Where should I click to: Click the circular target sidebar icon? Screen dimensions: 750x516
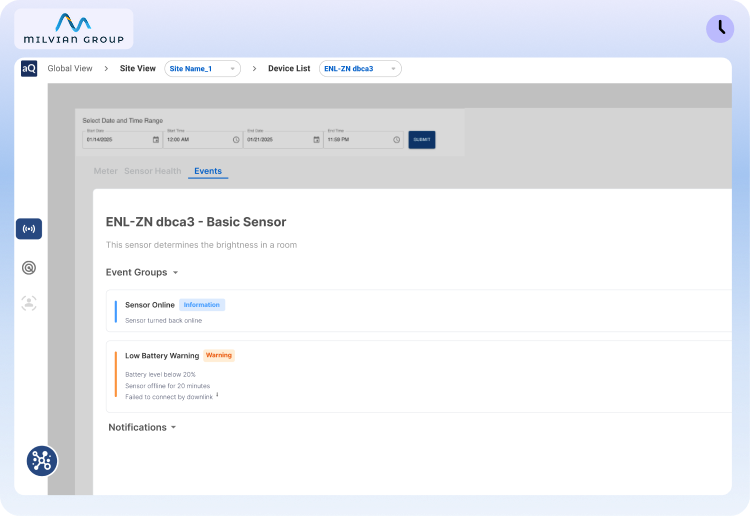29,267
